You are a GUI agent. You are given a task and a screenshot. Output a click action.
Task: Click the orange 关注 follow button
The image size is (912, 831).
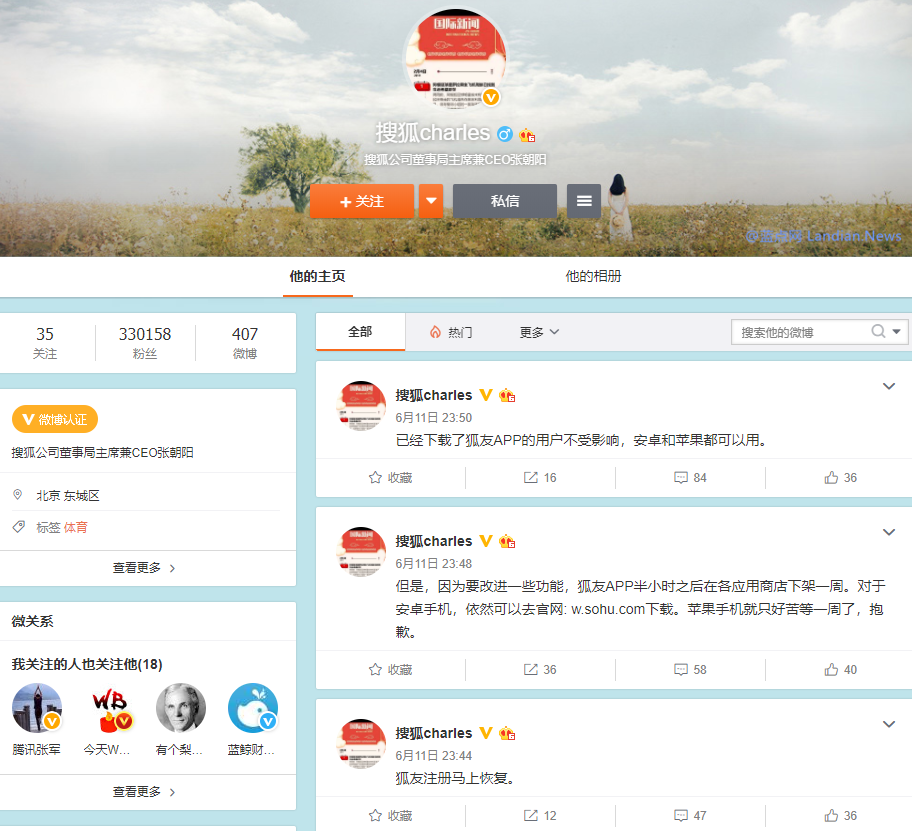pyautogui.click(x=362, y=201)
